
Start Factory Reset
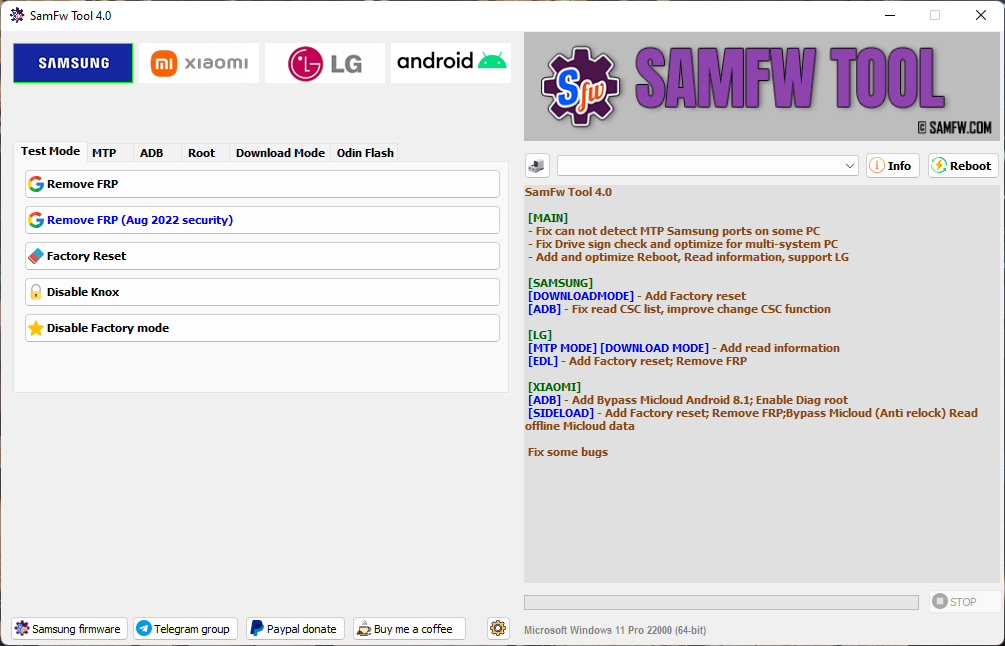tap(262, 256)
